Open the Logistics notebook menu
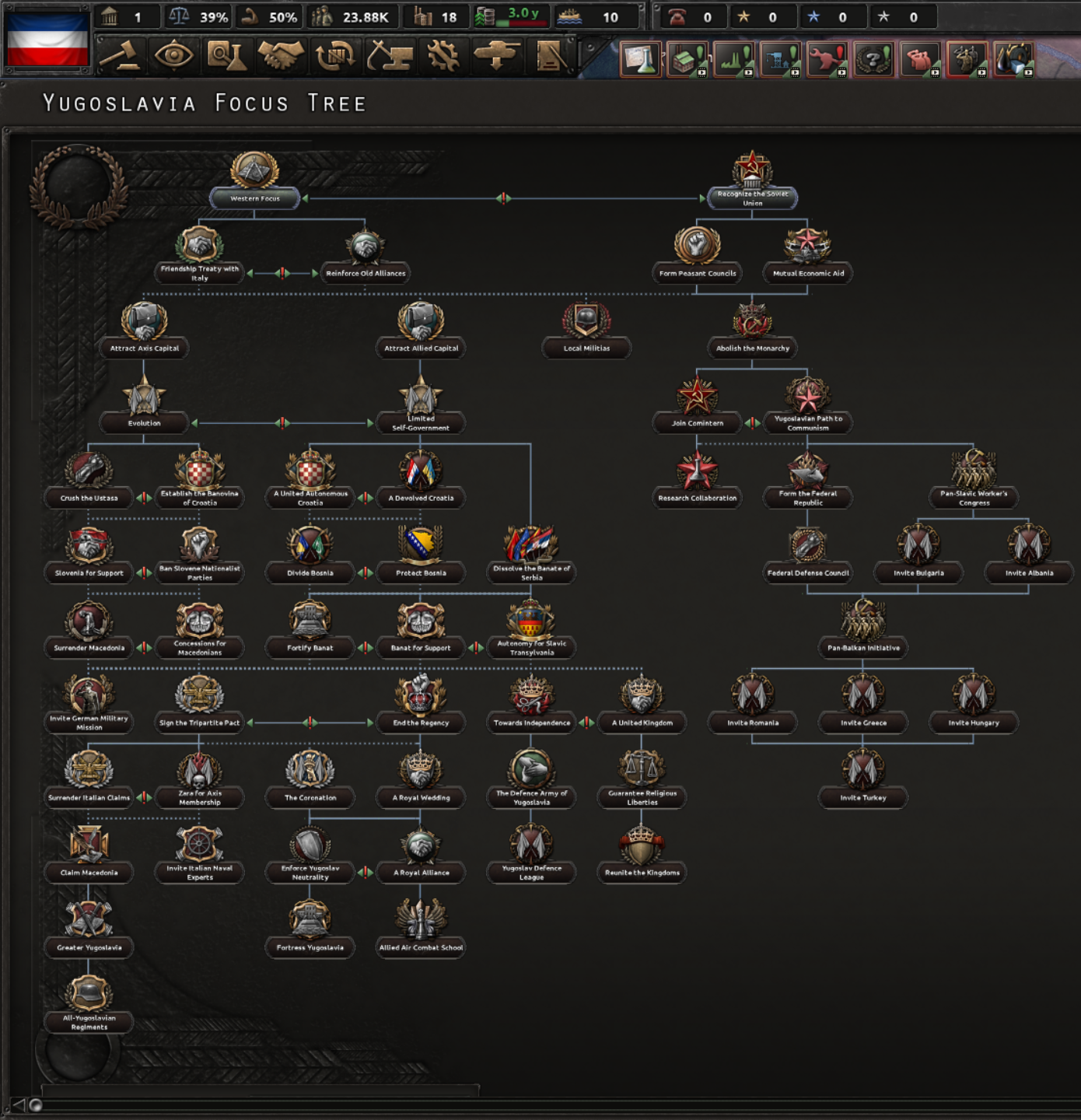The height and width of the screenshot is (1120, 1081). [x=551, y=56]
